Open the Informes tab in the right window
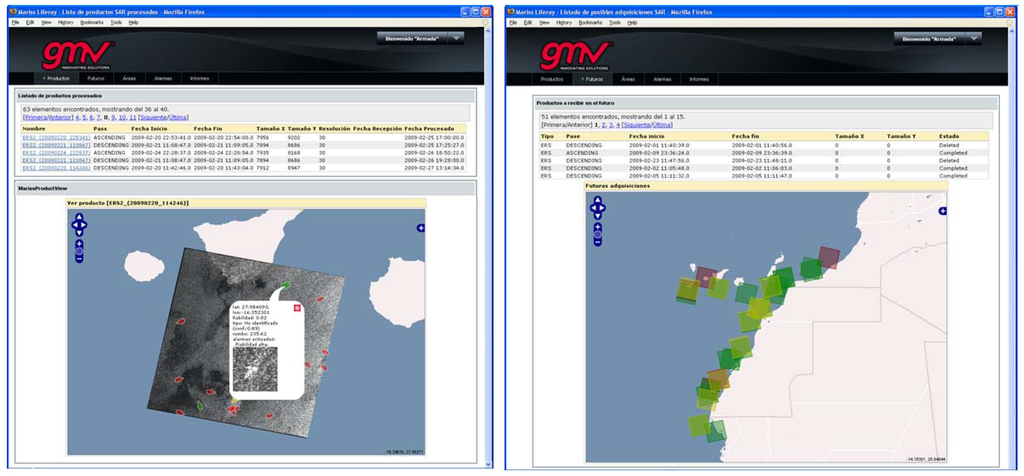Image resolution: width=1024 pixels, height=476 pixels. coord(699,78)
